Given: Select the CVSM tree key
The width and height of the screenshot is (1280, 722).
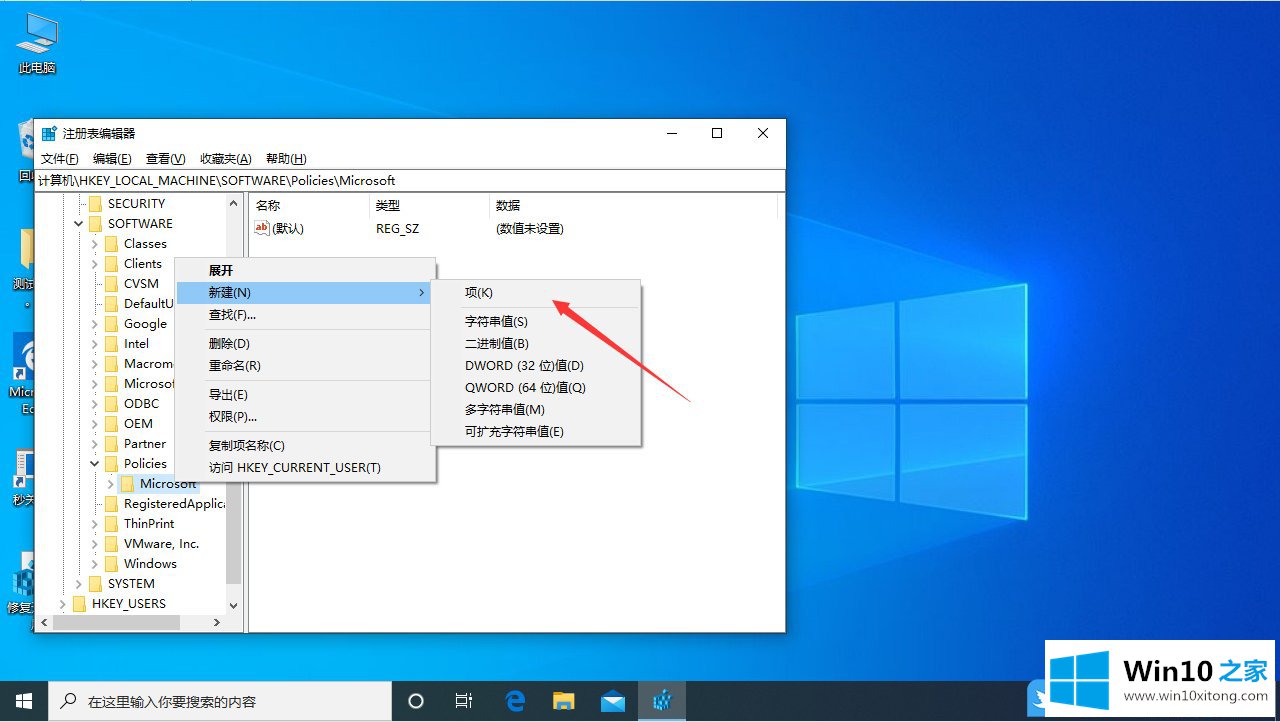Looking at the screenshot, I should 141,283.
